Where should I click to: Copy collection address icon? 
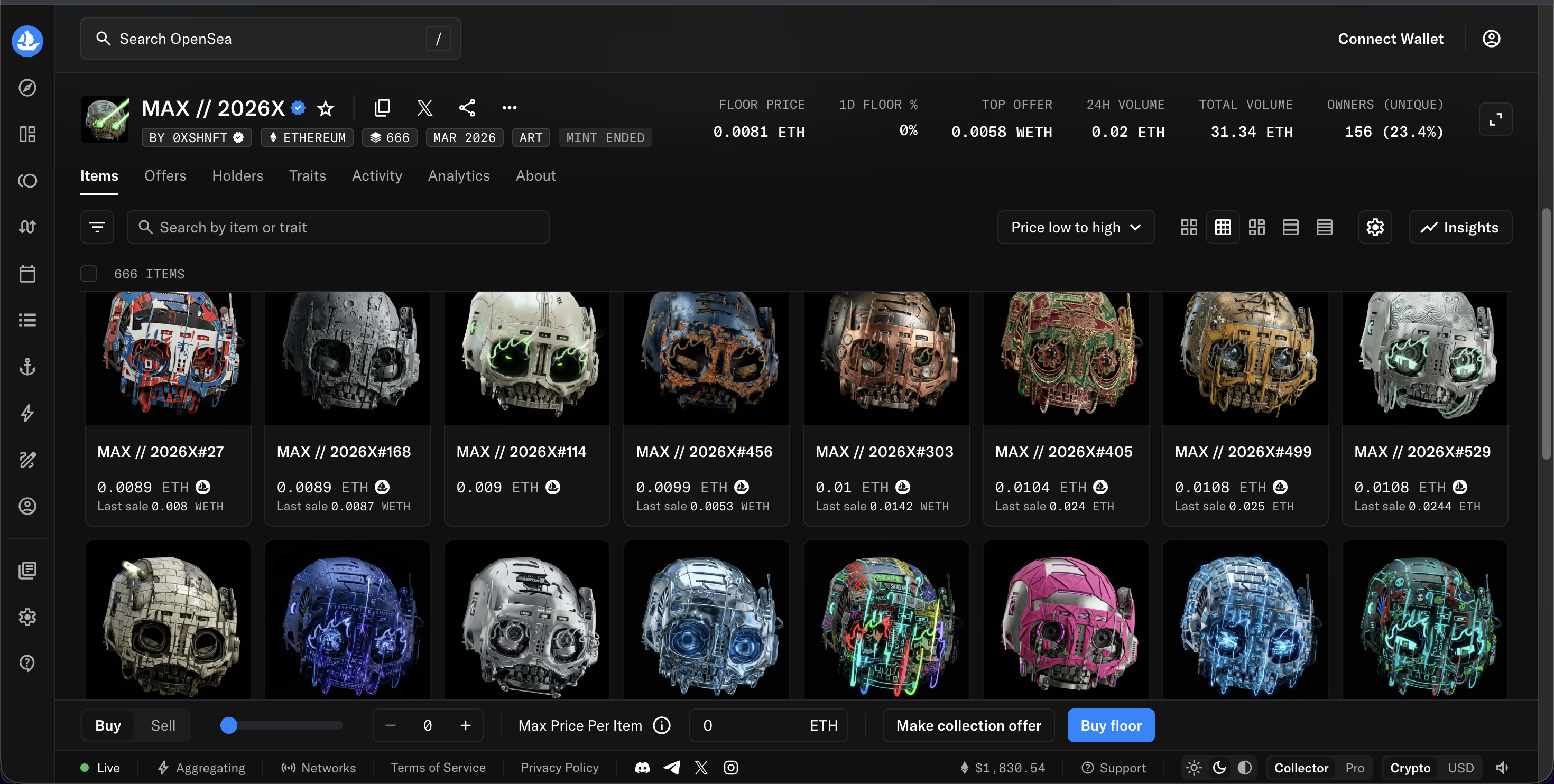383,108
